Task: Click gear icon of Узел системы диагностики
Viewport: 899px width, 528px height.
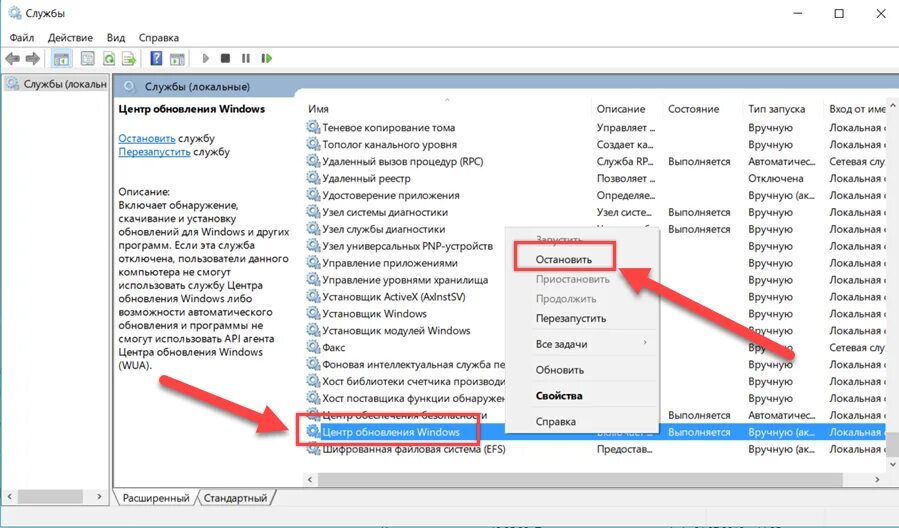Action: pyautogui.click(x=313, y=212)
